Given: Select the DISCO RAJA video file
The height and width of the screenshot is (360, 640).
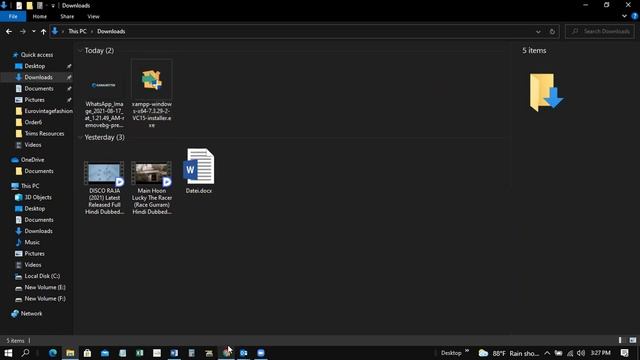Looking at the screenshot, I should click(104, 188).
